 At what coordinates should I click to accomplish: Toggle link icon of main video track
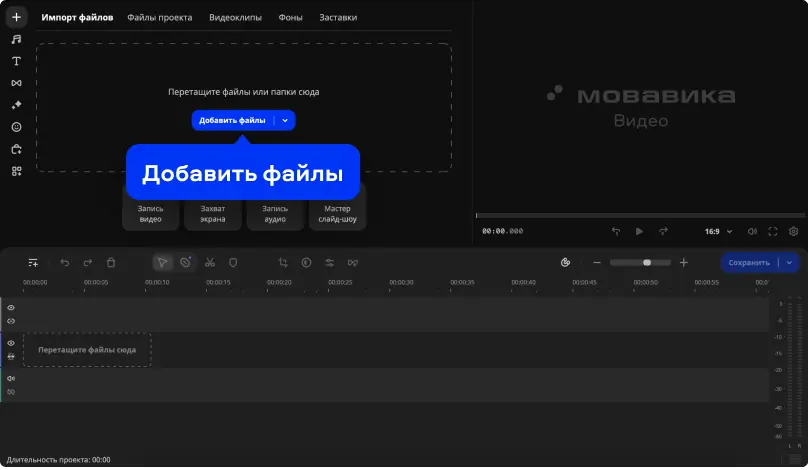(11, 357)
